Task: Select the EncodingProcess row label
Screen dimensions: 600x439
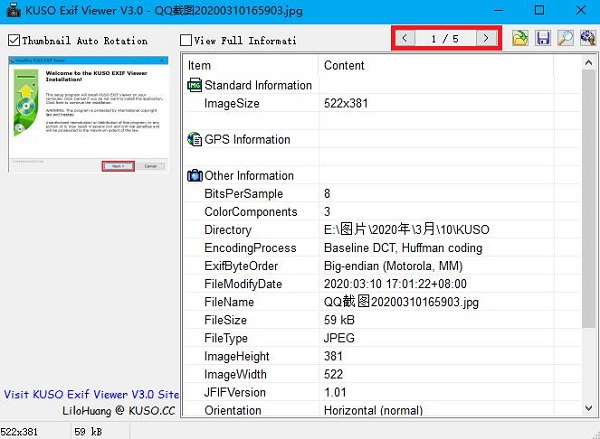Action: point(250,248)
